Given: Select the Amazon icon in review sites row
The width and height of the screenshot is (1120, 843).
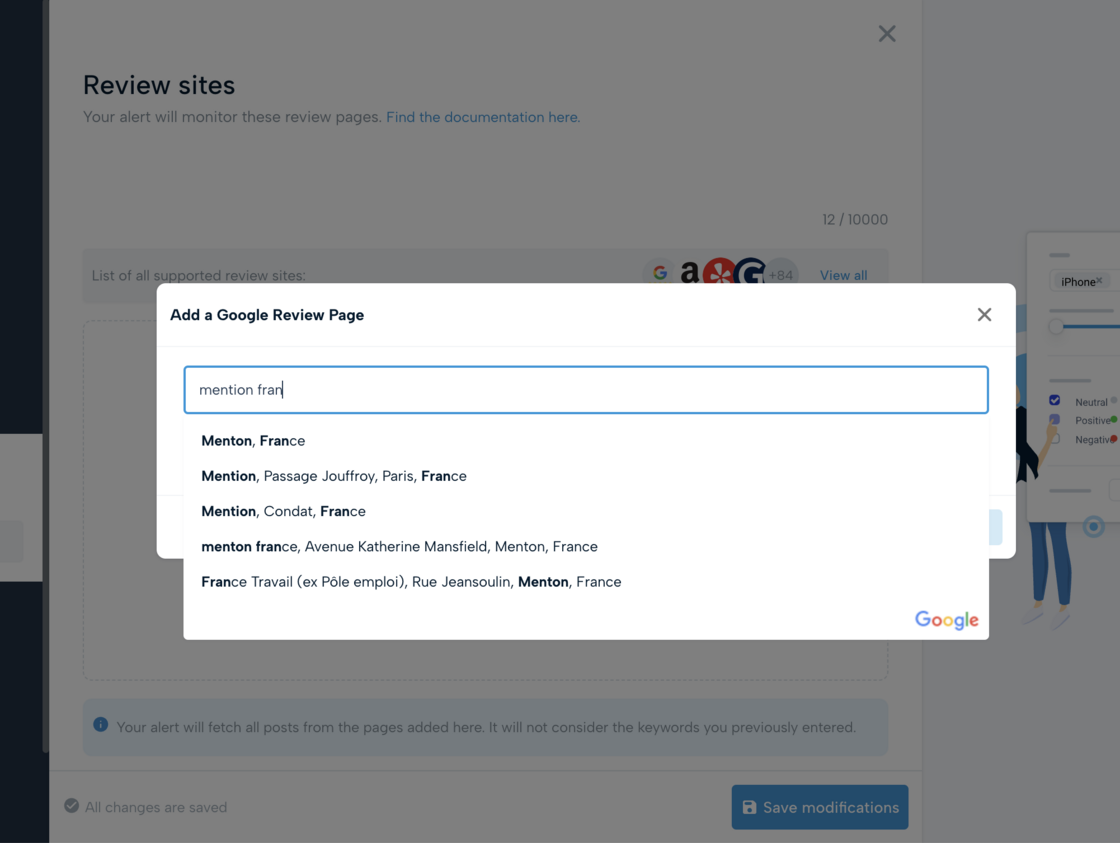Looking at the screenshot, I should click(x=690, y=273).
